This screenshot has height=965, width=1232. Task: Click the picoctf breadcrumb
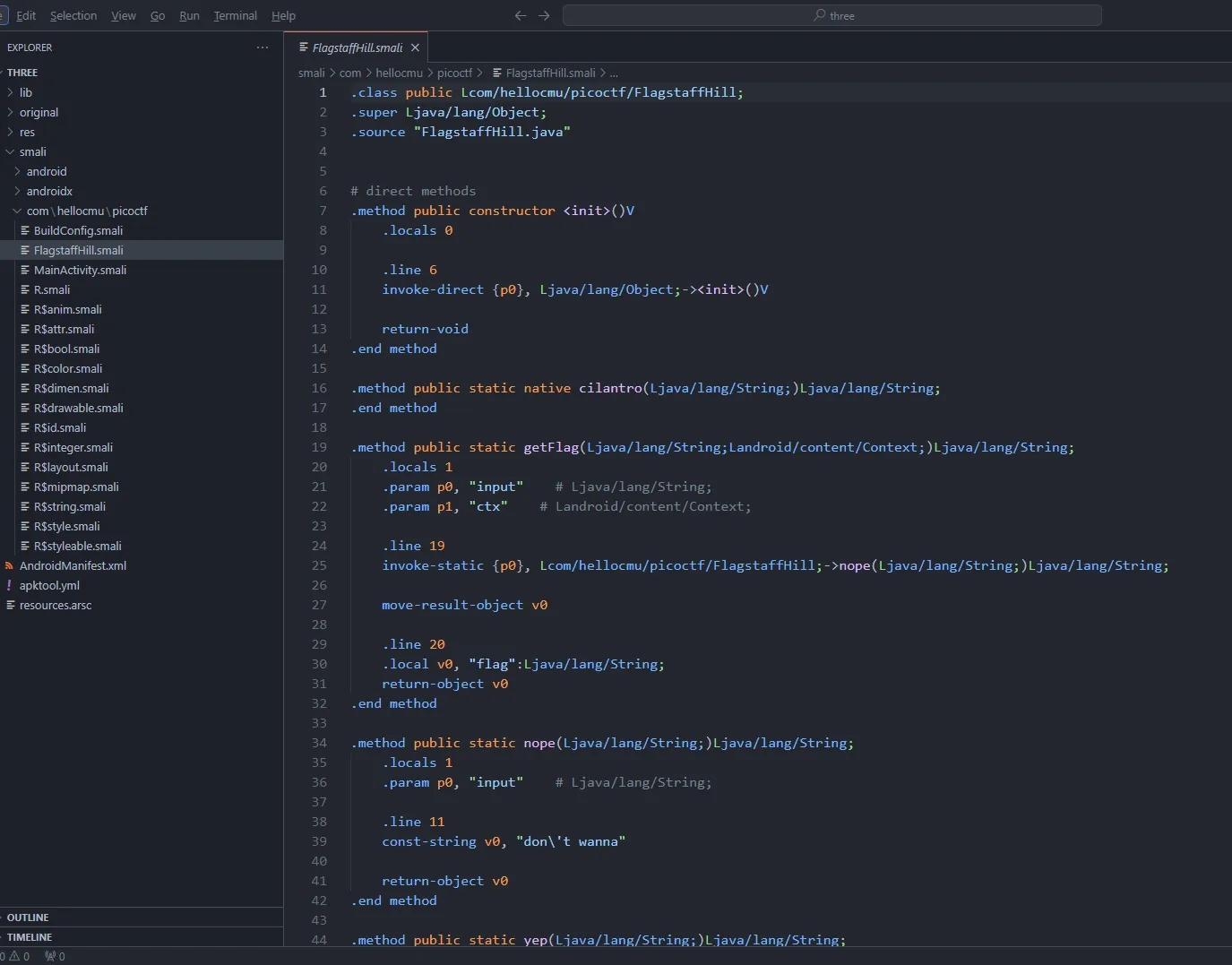pyautogui.click(x=454, y=73)
